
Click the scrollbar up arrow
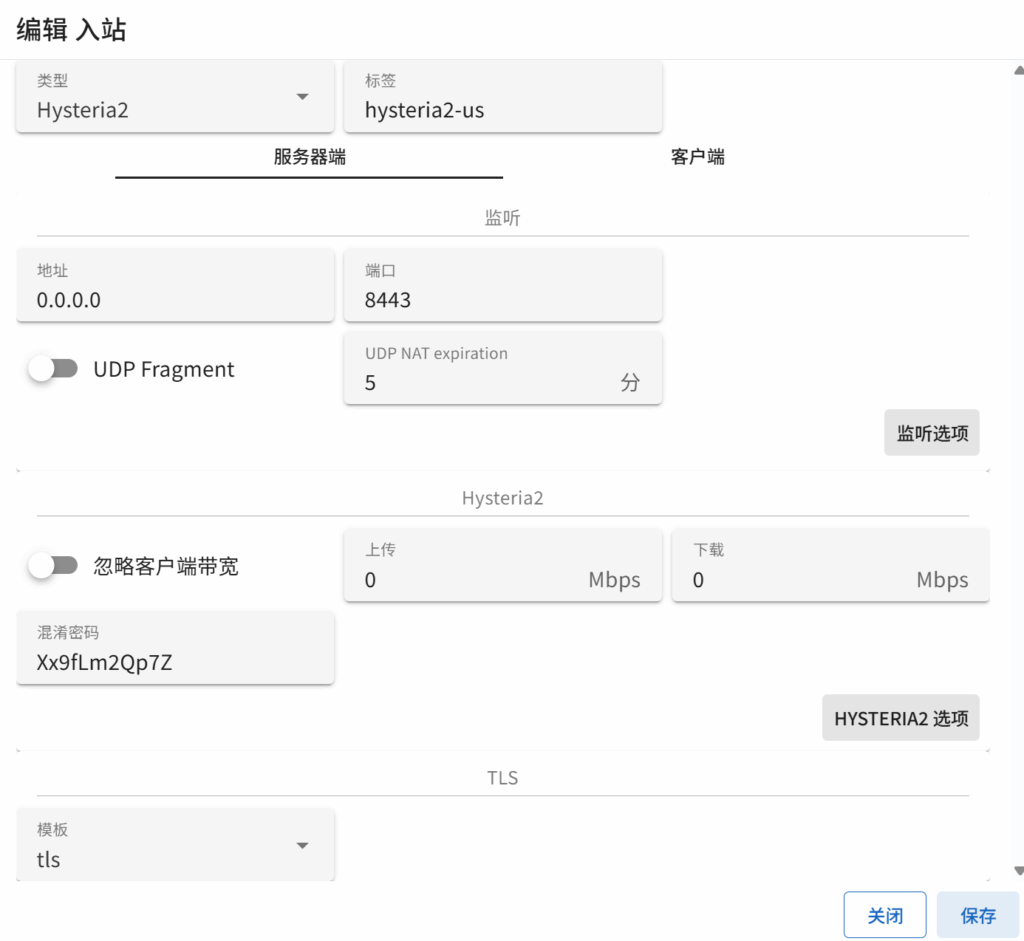point(1018,71)
